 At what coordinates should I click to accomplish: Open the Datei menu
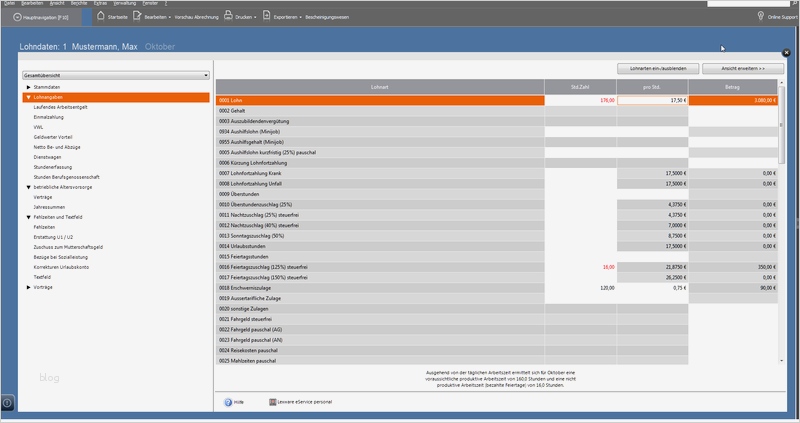[x=9, y=3]
